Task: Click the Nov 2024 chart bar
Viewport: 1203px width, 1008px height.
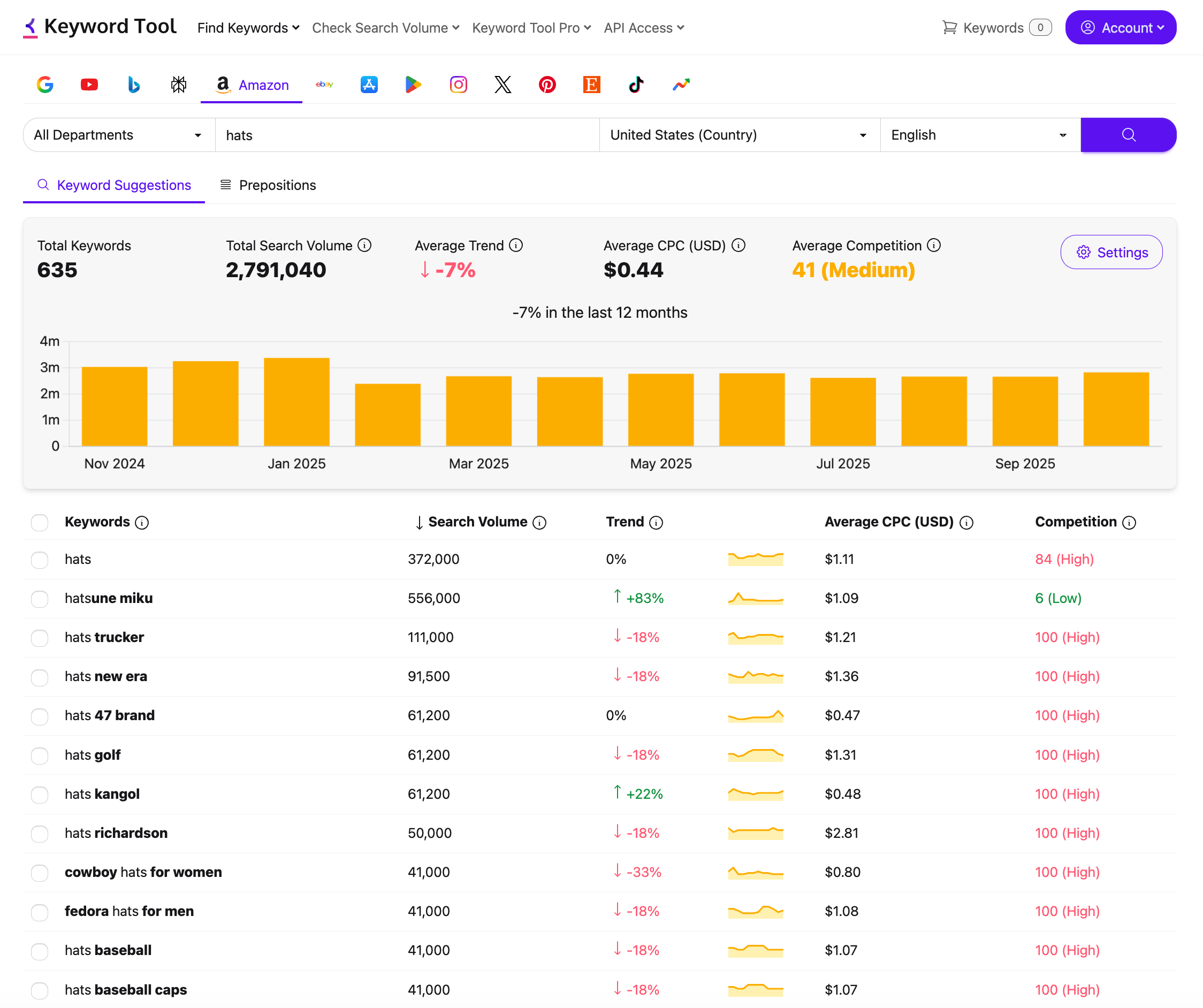Action: (x=115, y=407)
